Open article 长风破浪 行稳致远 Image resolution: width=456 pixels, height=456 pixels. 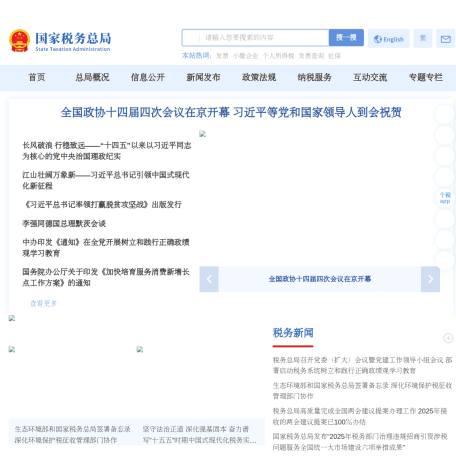[x=107, y=151]
